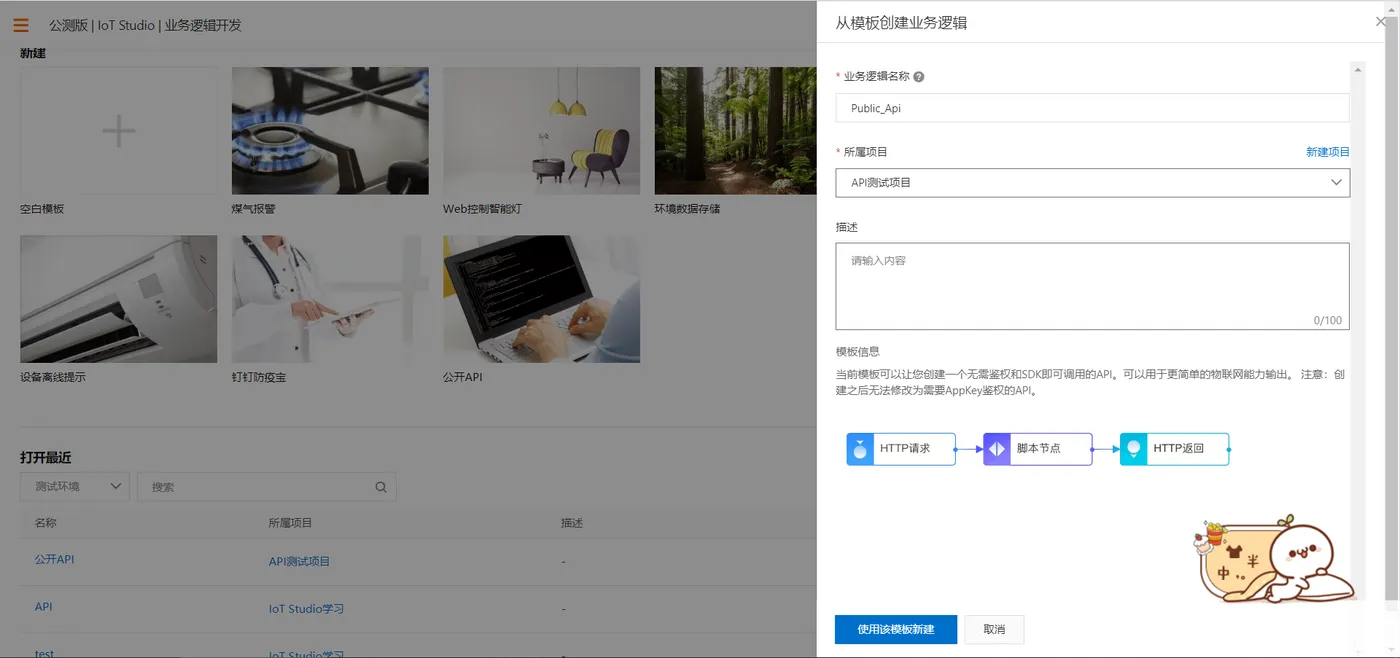Click the HTTP返回 node icon

pos(1133,449)
